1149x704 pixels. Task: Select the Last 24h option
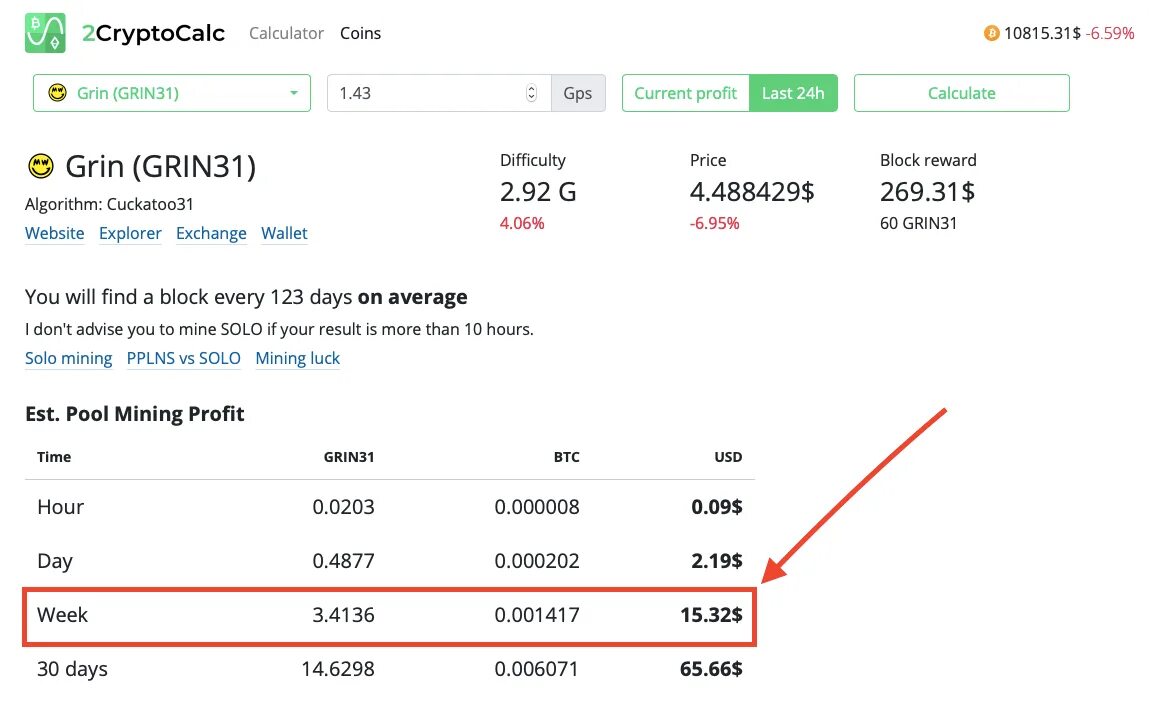(x=793, y=93)
